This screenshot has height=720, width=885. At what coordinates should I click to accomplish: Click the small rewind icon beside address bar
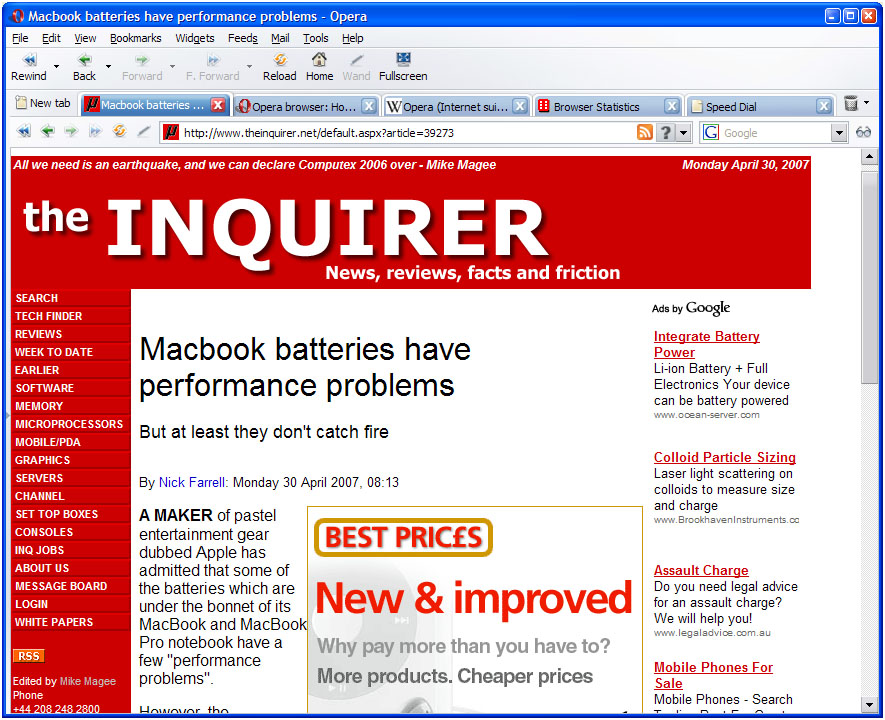tap(24, 132)
